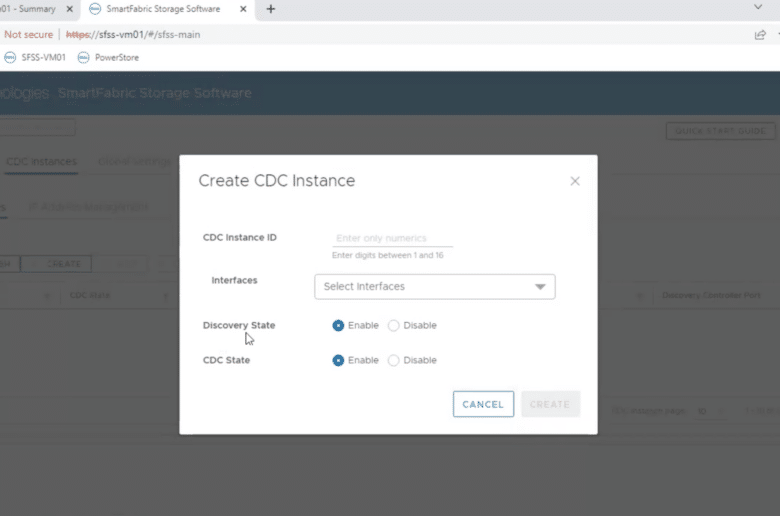Image resolution: width=780 pixels, height=516 pixels.
Task: Click the 'Enter digits between 1 and 16' hint
Action: (x=388, y=255)
